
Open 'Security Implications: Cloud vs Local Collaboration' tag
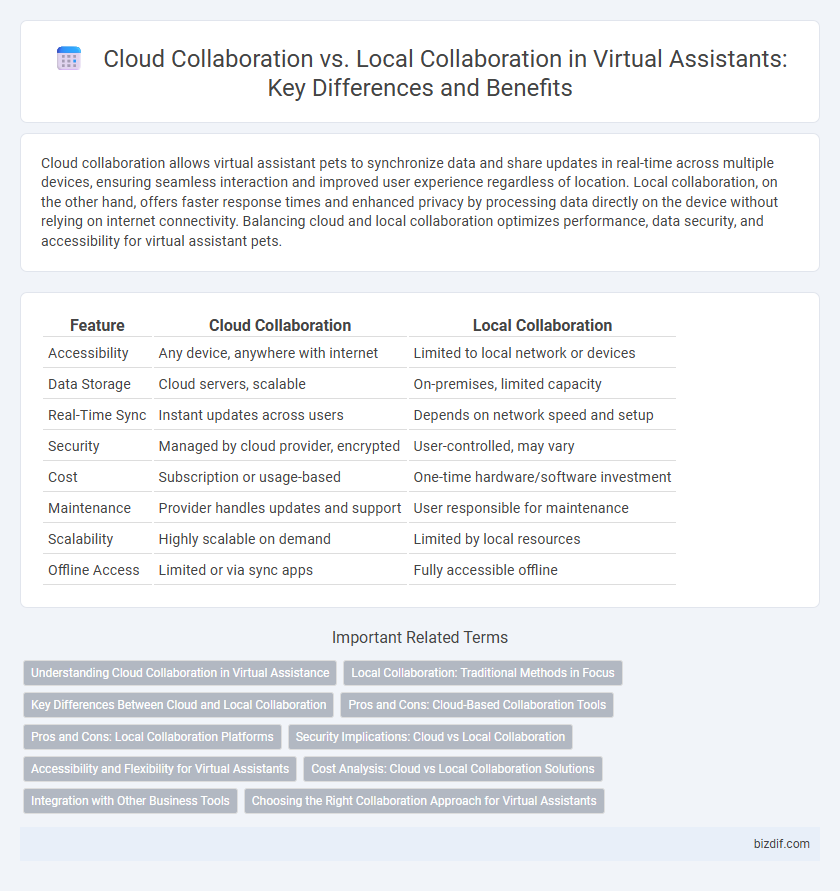click(x=430, y=736)
